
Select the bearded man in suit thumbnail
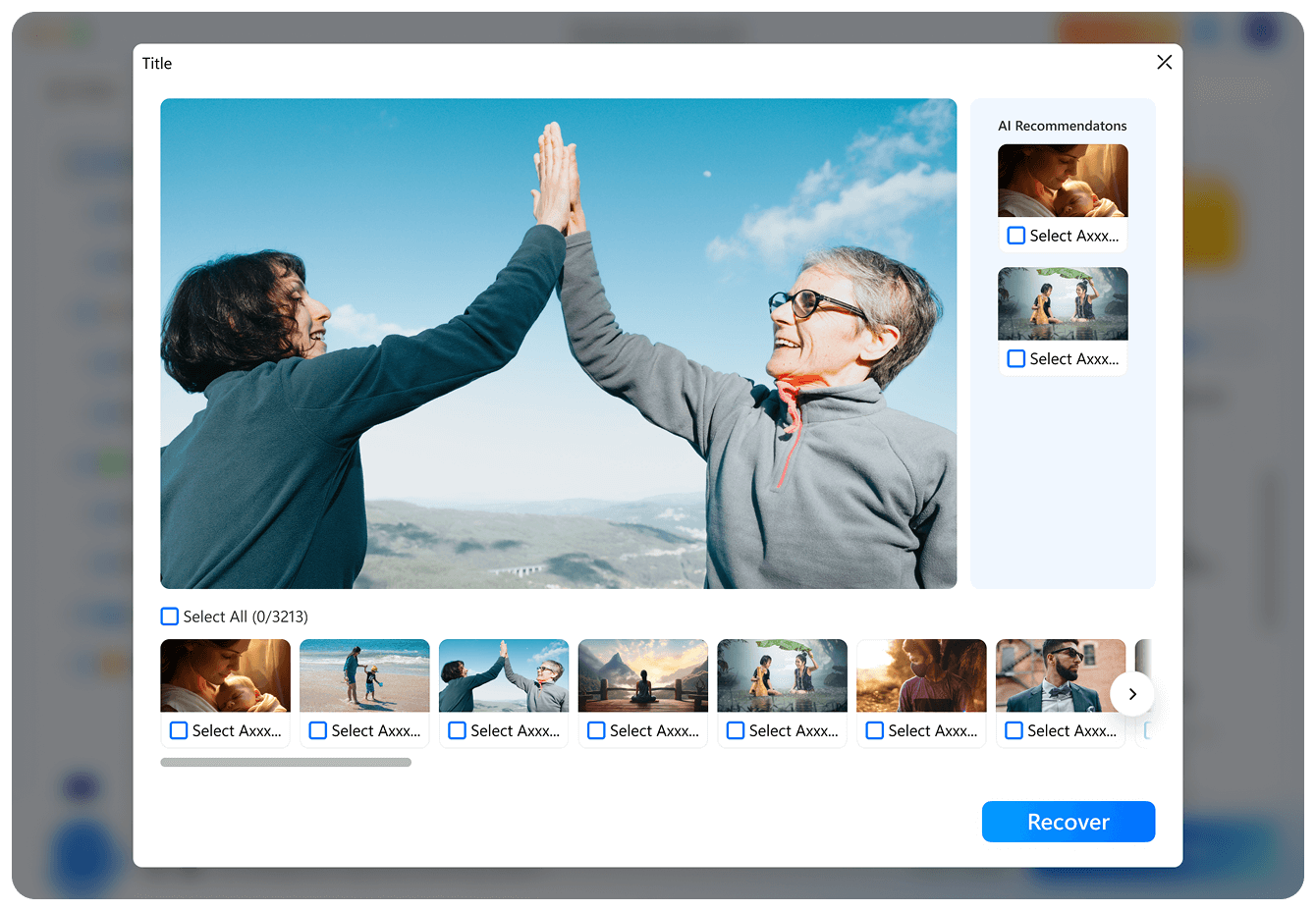[x=1061, y=675]
